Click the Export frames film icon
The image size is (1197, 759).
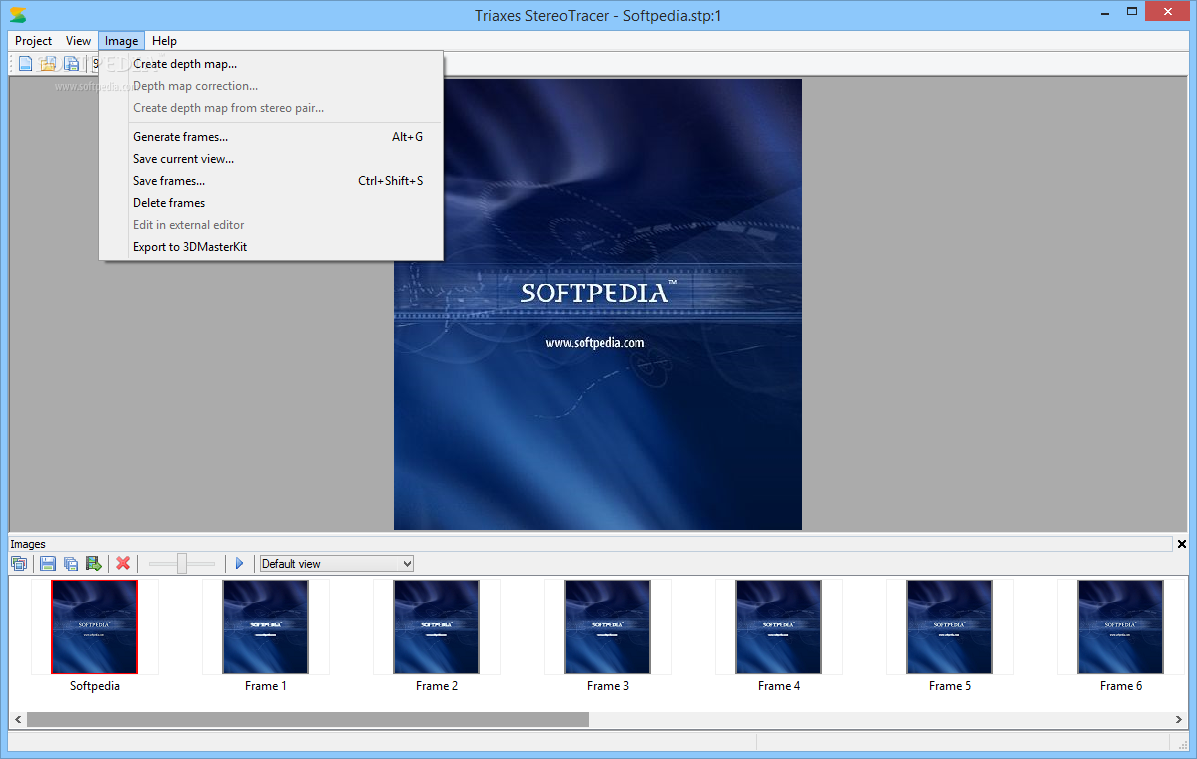93,564
